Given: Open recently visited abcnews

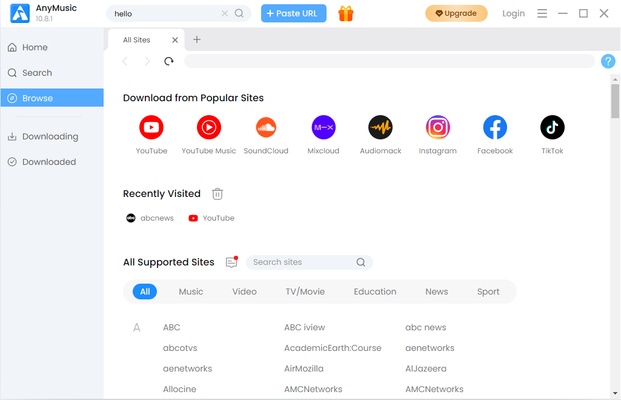Looking at the screenshot, I should click(150, 218).
